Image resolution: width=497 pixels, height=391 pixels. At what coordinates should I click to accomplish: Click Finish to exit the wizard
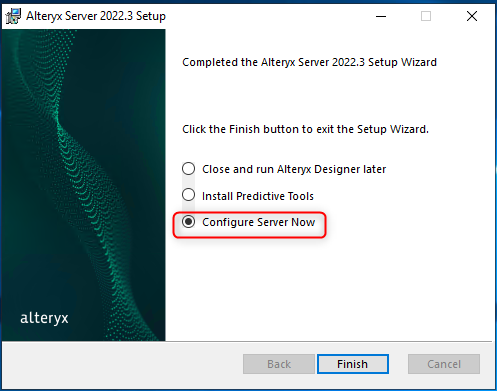pos(353,364)
